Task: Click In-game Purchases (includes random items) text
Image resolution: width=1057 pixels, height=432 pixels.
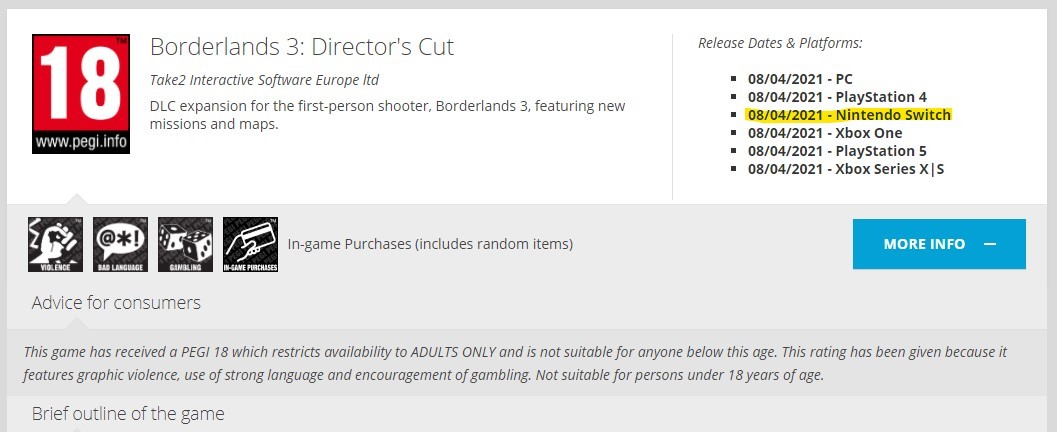Action: [430, 244]
